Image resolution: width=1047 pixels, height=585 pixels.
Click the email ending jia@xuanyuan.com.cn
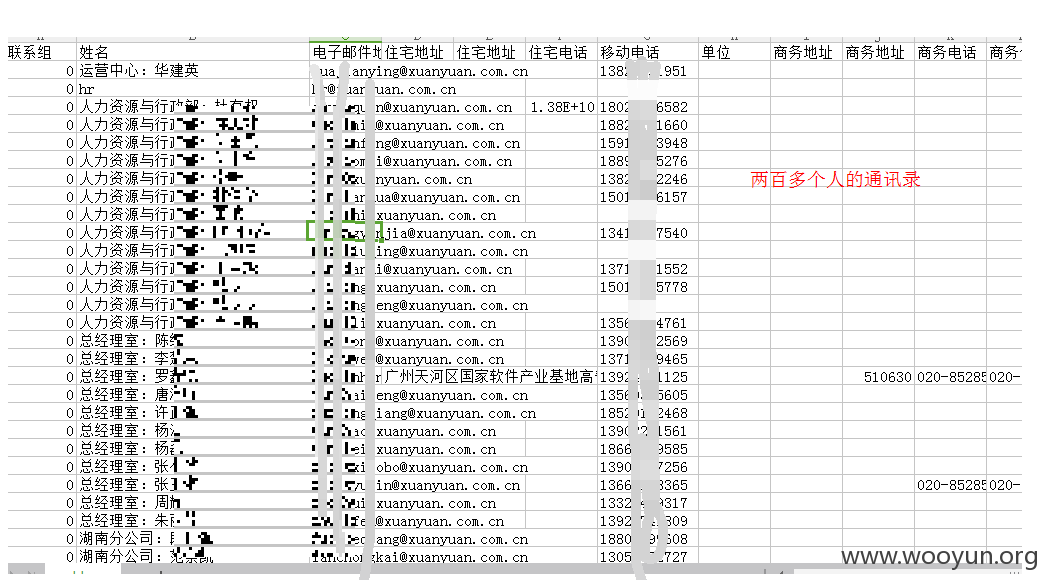424,233
